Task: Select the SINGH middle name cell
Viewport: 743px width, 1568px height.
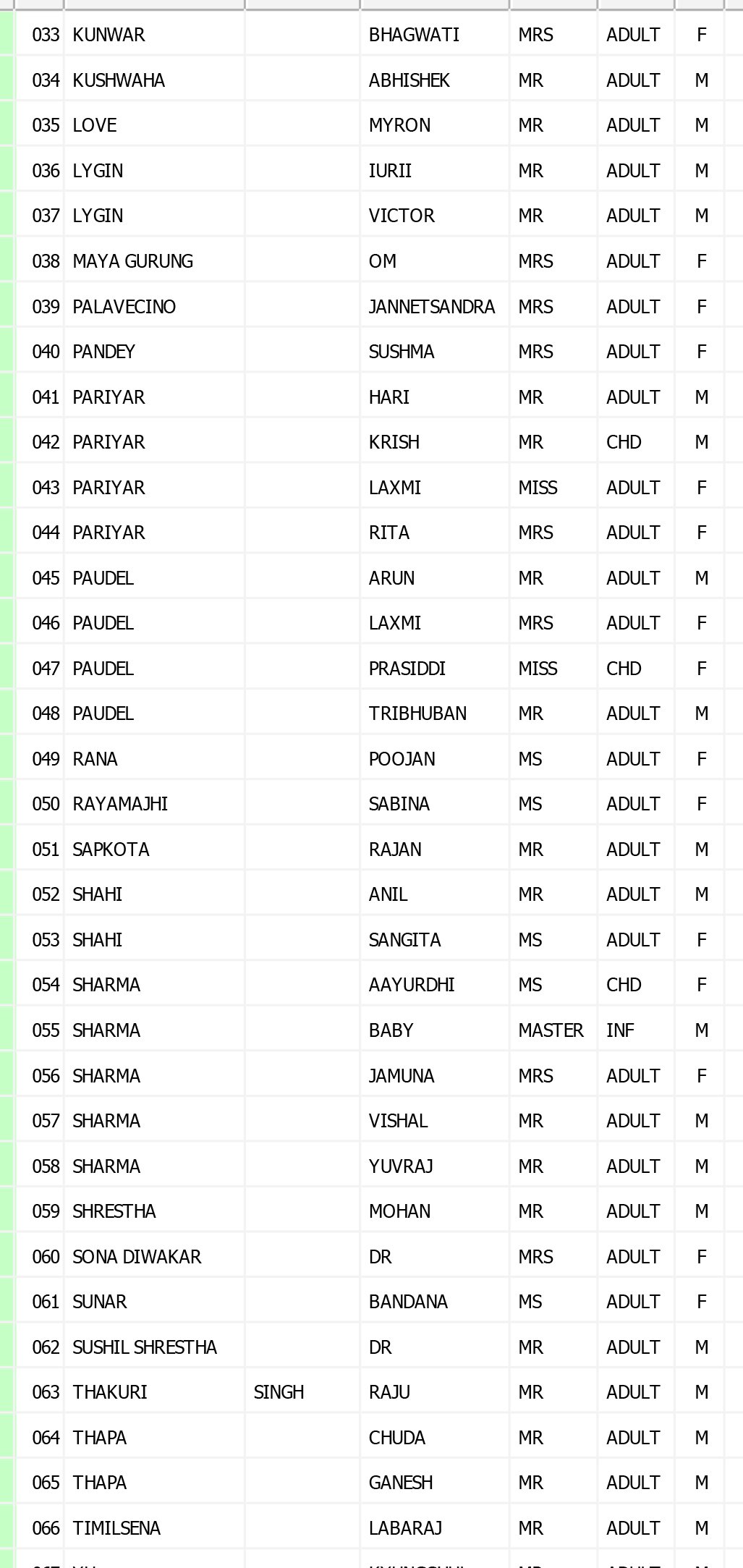Action: 279,1392
